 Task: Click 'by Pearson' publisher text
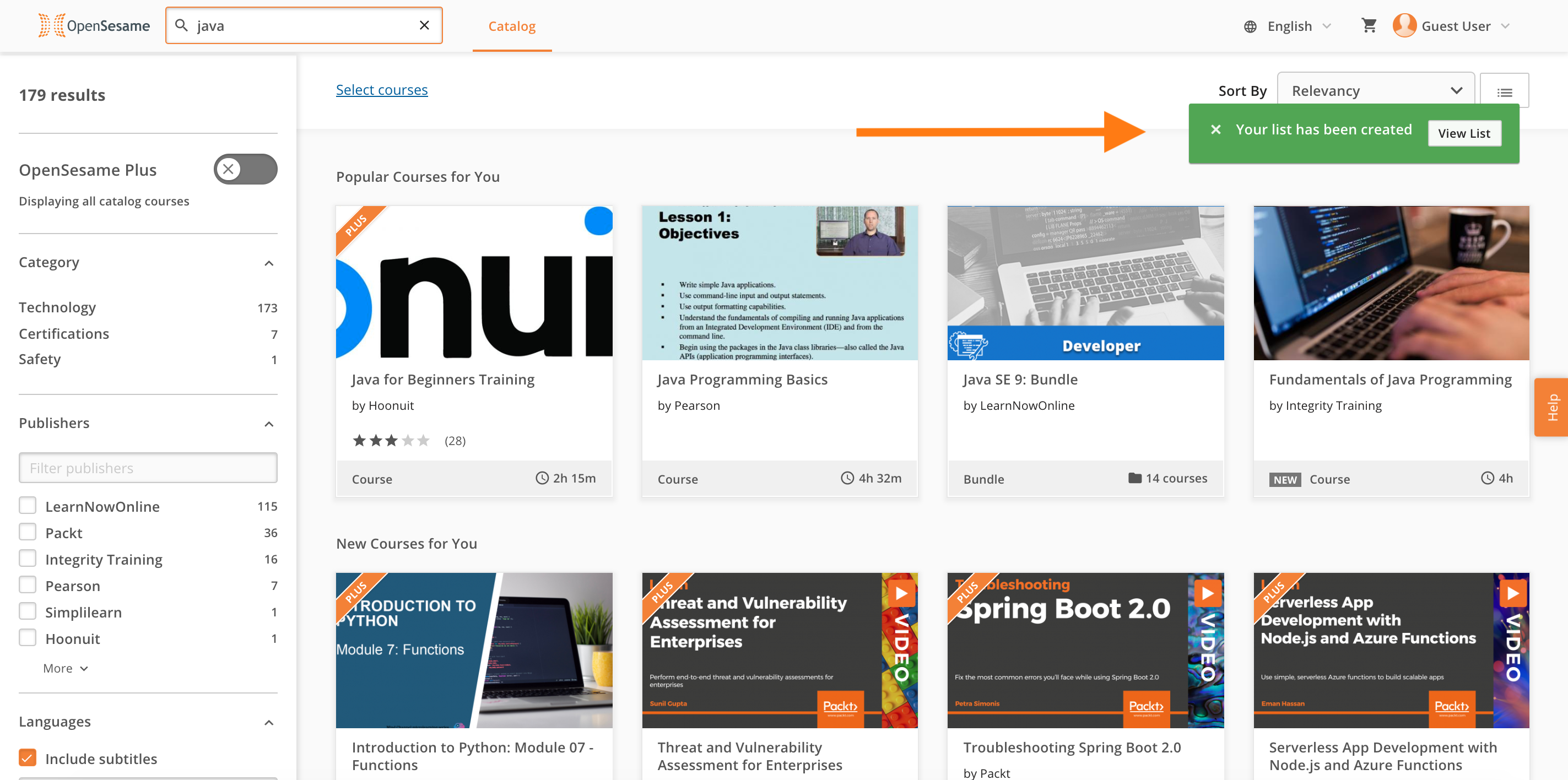689,406
